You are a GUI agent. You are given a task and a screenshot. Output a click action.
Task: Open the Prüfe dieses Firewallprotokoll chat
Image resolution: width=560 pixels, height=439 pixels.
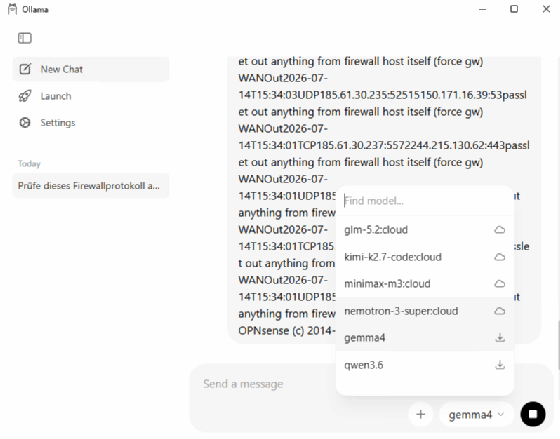coord(91,186)
